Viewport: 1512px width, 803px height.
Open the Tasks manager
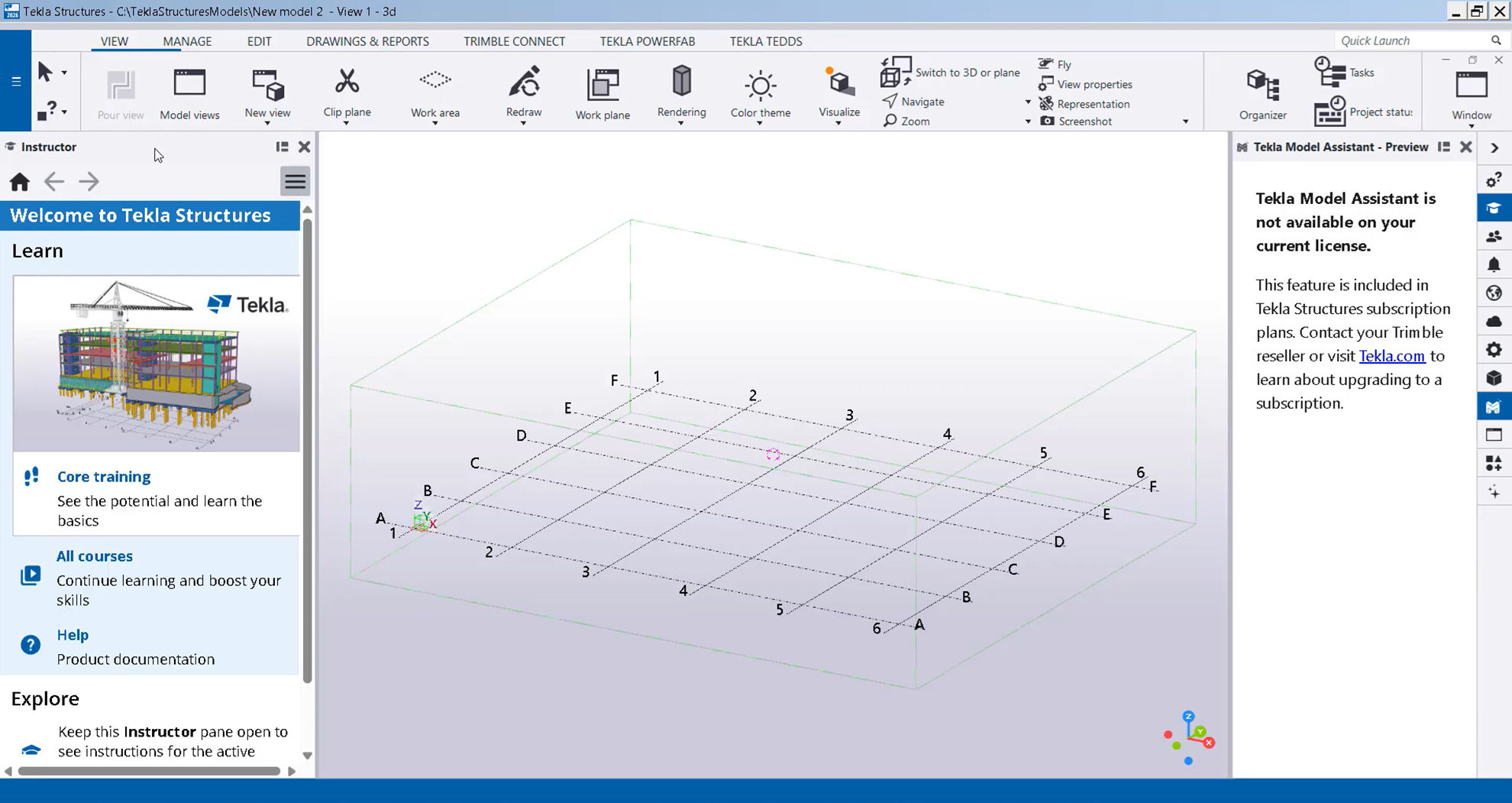[x=1344, y=72]
